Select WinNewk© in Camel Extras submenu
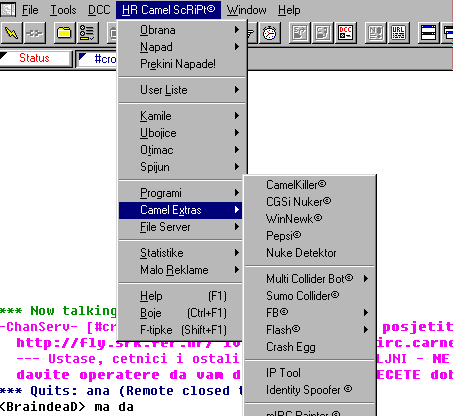453x416 pixels. [309, 218]
